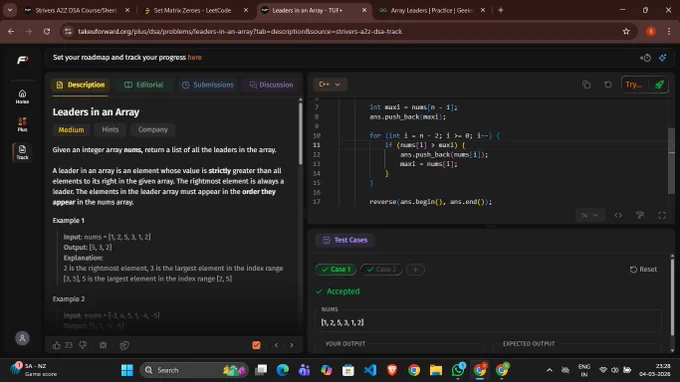Toggle the orange solved checkbox
Viewport: 680px width, 382px height.
pyautogui.click(x=256, y=345)
